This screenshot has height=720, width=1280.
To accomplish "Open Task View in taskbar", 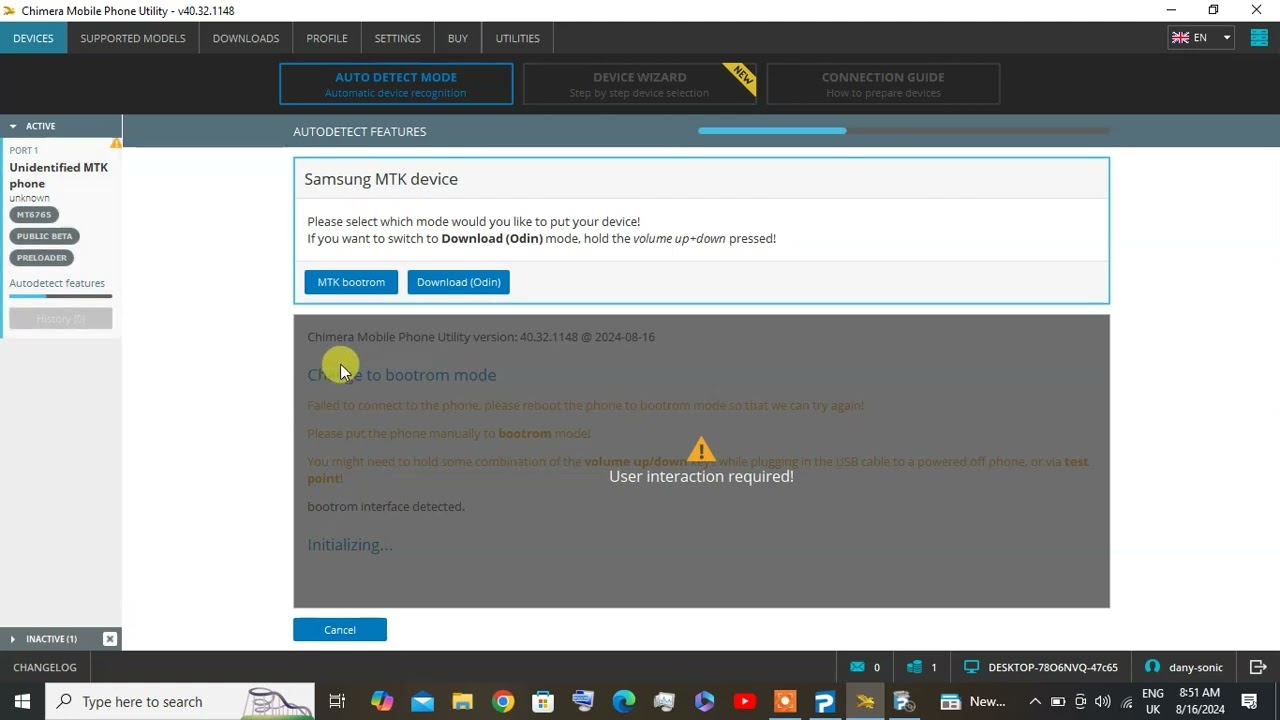I will 337,701.
